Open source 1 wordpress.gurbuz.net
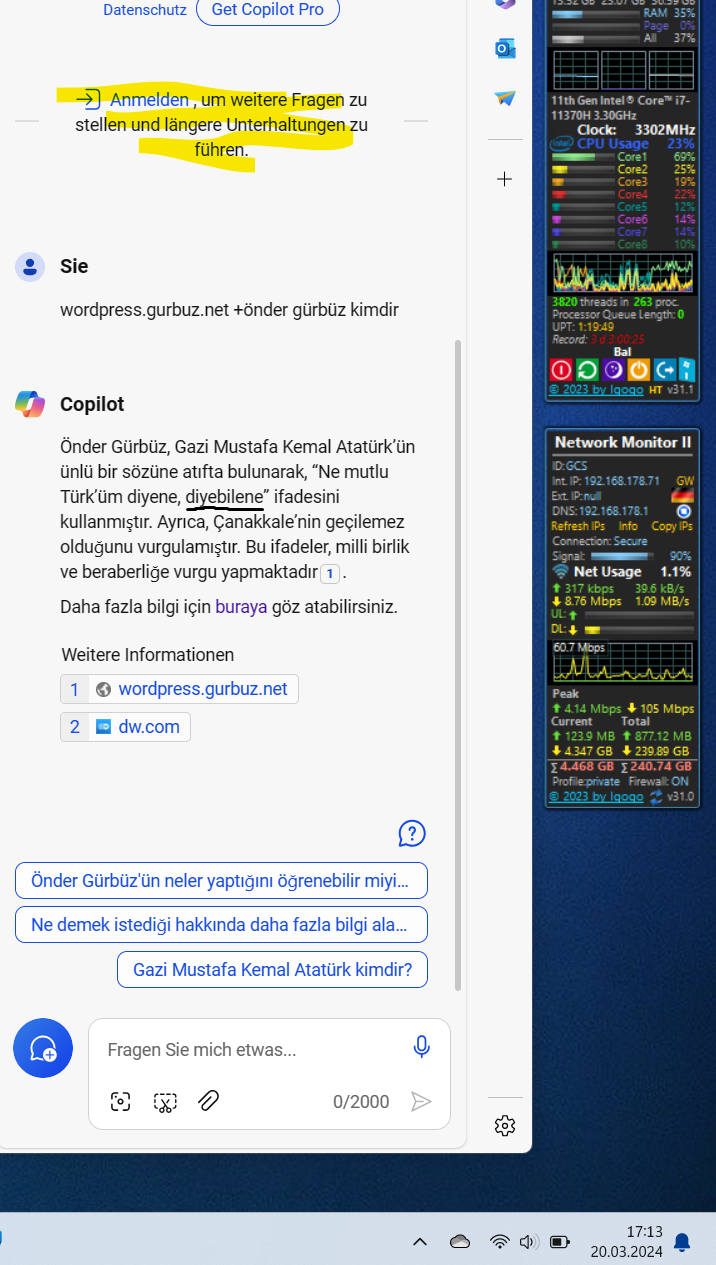This screenshot has width=716, height=1265. [180, 689]
